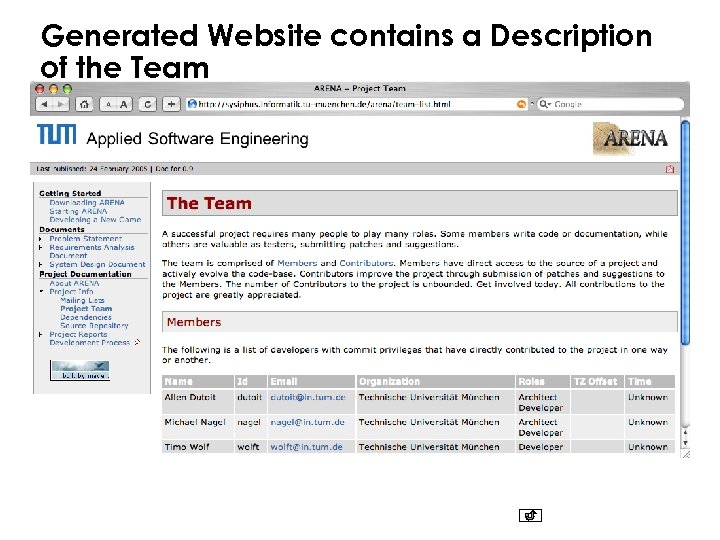The width and height of the screenshot is (720, 540).
Task: Close the browser window with red button
Action: [40, 89]
